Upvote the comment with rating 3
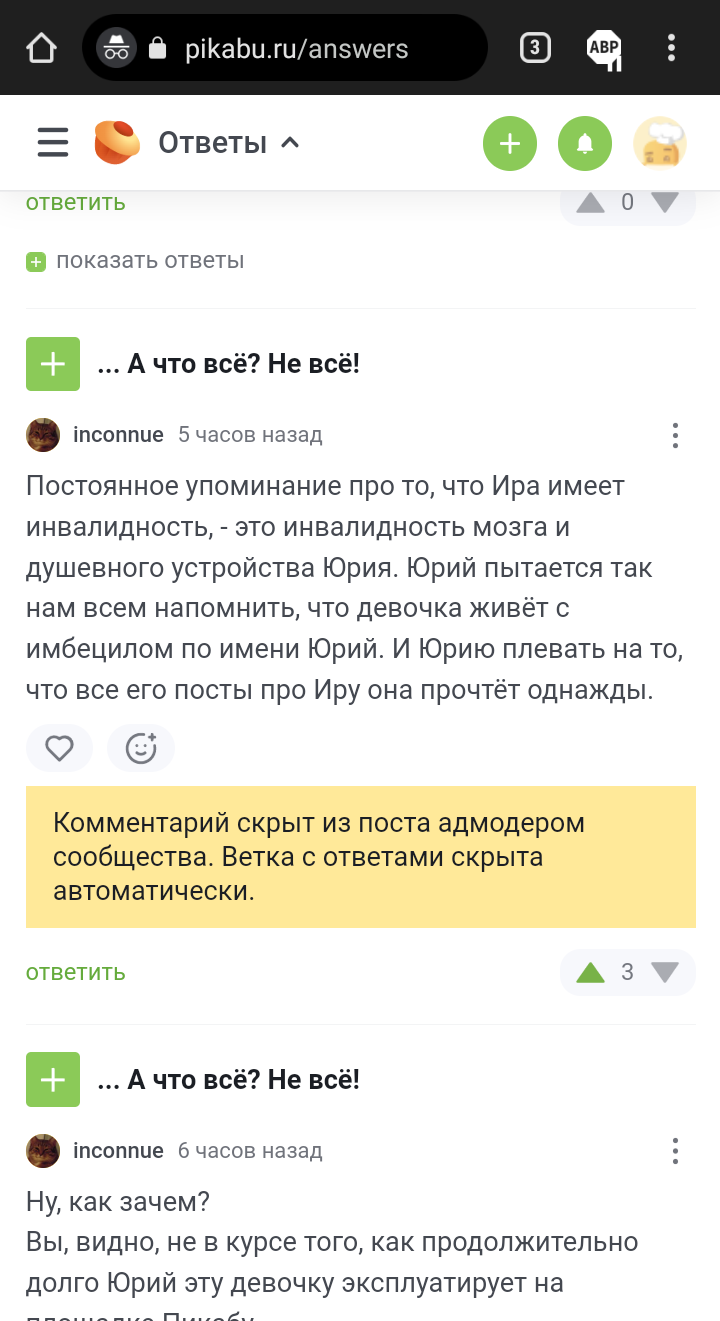This screenshot has height=1321, width=720. click(x=591, y=972)
